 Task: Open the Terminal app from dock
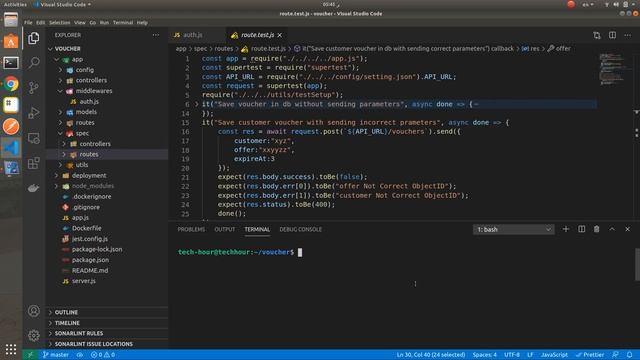(11, 63)
